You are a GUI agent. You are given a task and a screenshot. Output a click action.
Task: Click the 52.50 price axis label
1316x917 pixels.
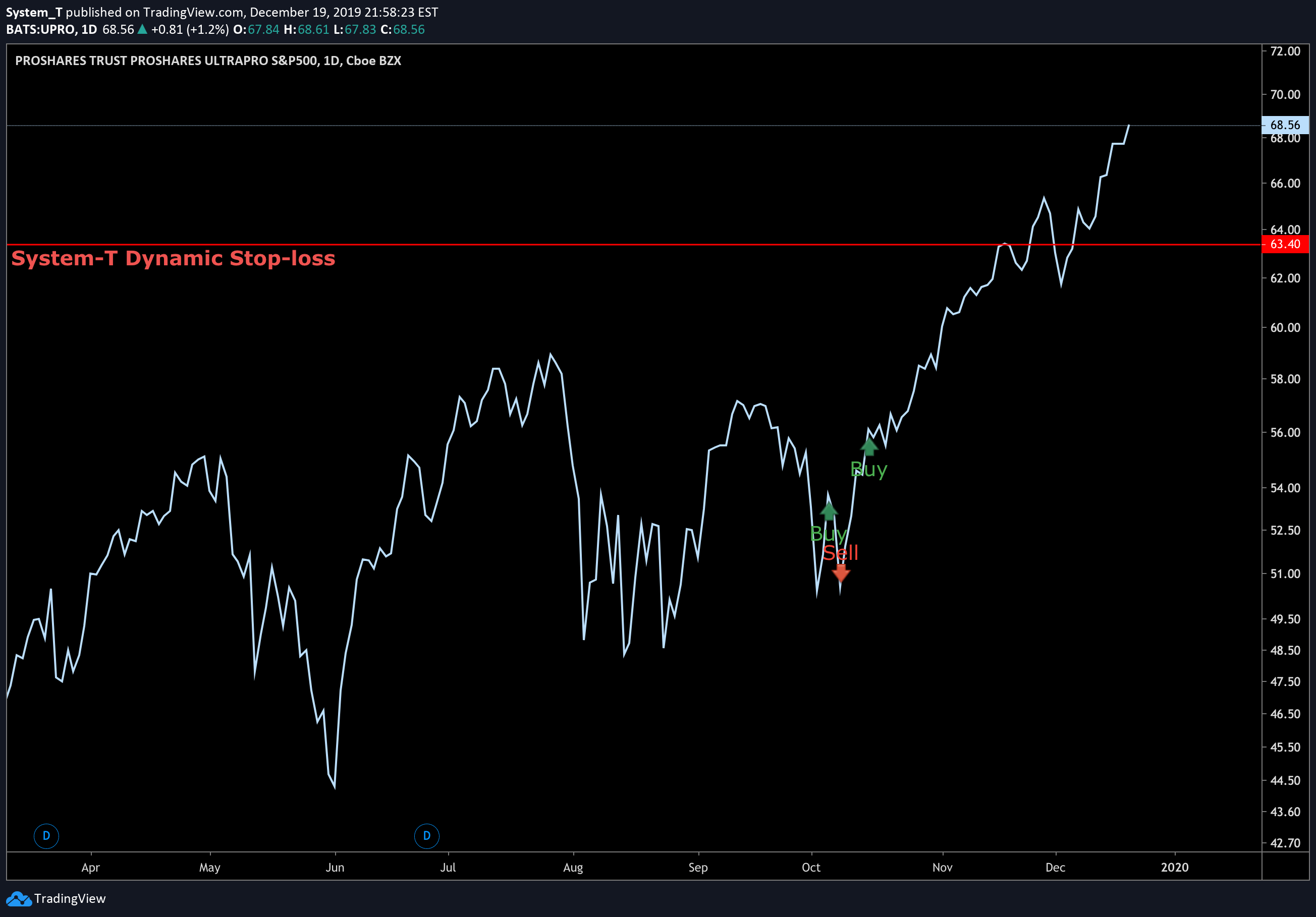1285,531
